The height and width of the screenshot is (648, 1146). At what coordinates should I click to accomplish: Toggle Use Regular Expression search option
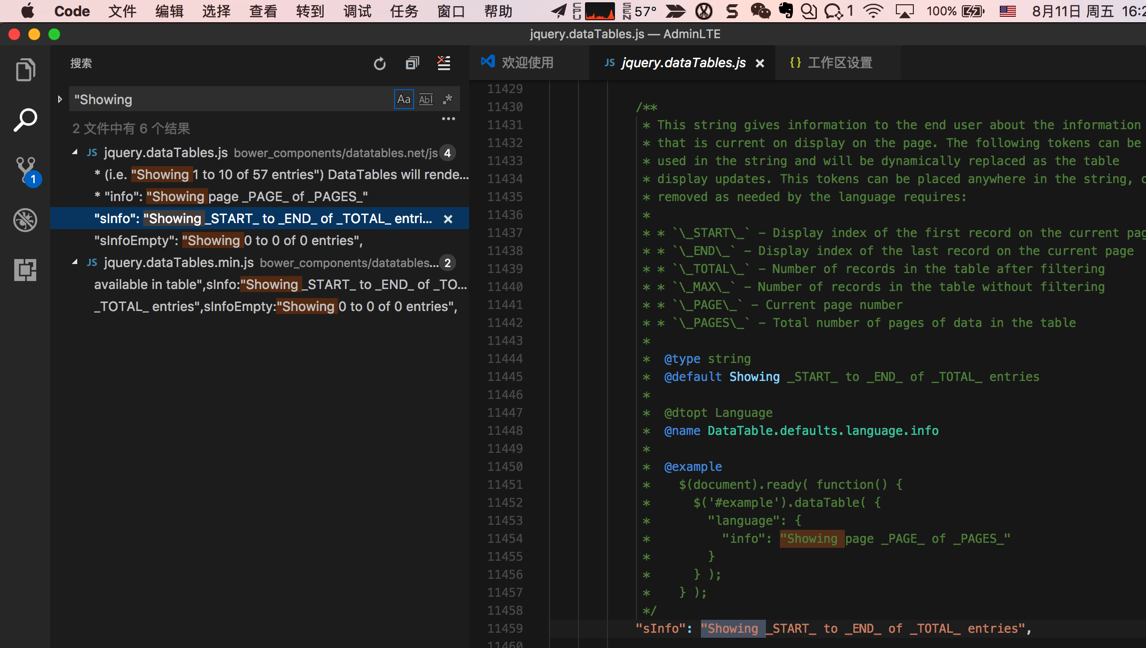(x=447, y=99)
